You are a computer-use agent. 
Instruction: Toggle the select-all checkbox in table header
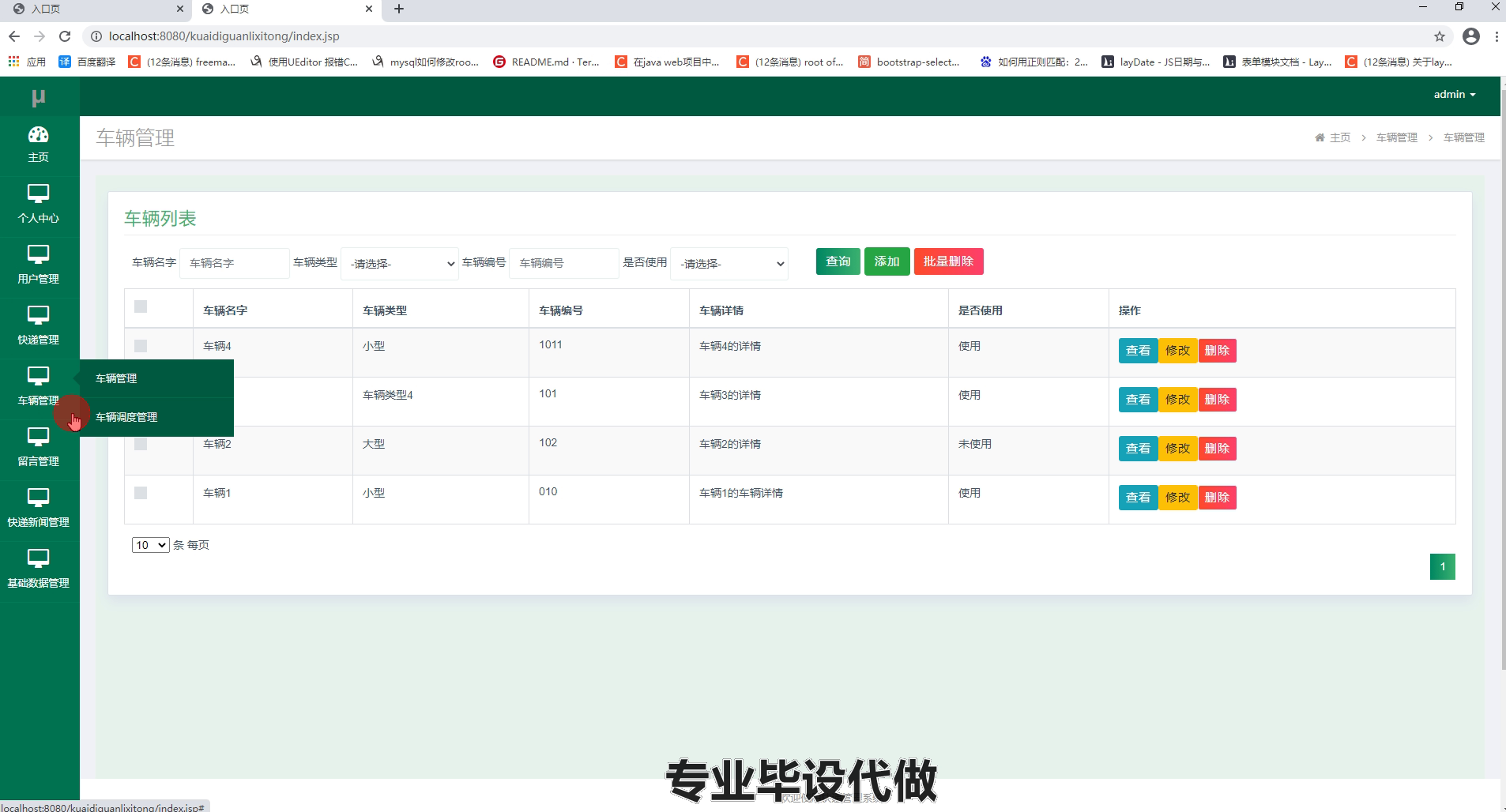(141, 306)
